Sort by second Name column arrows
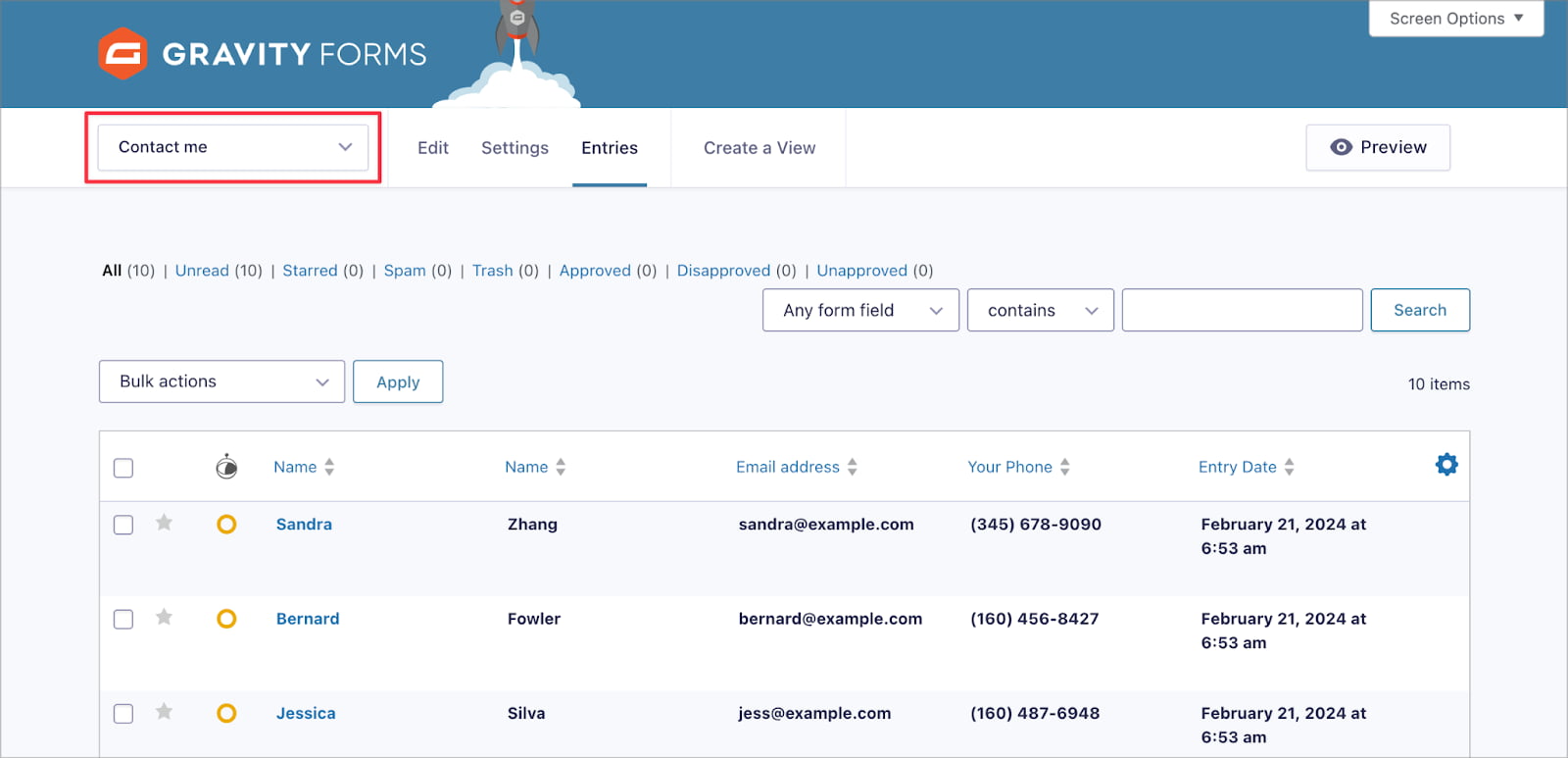Image resolution: width=1568 pixels, height=758 pixels. point(561,467)
